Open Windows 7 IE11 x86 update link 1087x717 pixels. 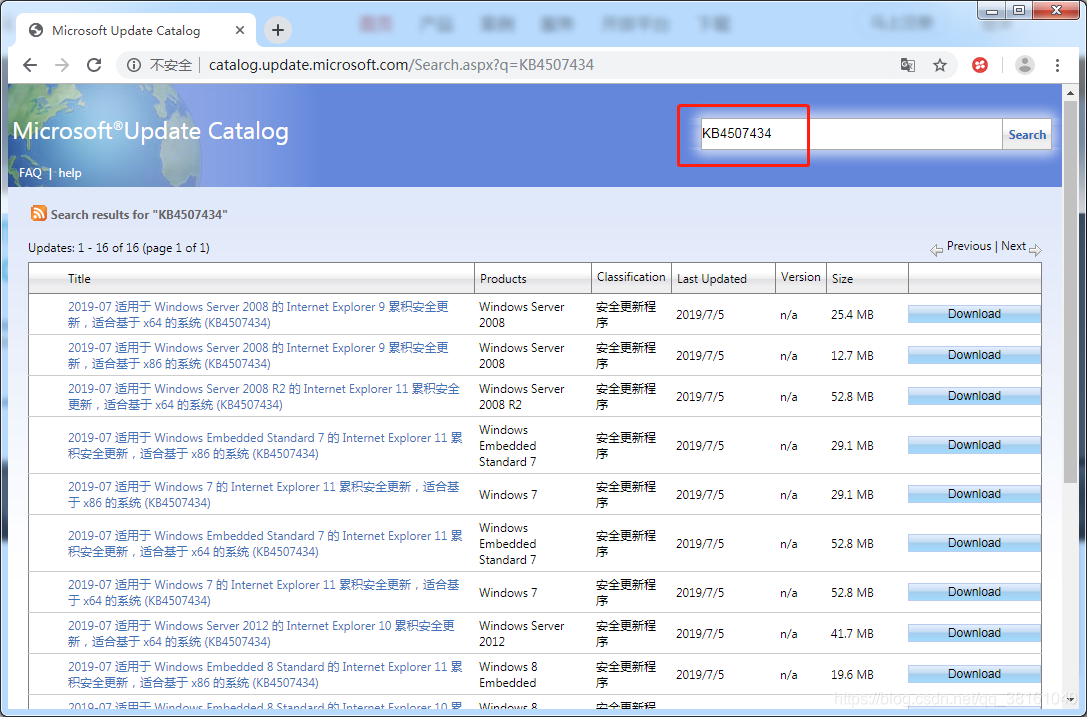[263, 494]
